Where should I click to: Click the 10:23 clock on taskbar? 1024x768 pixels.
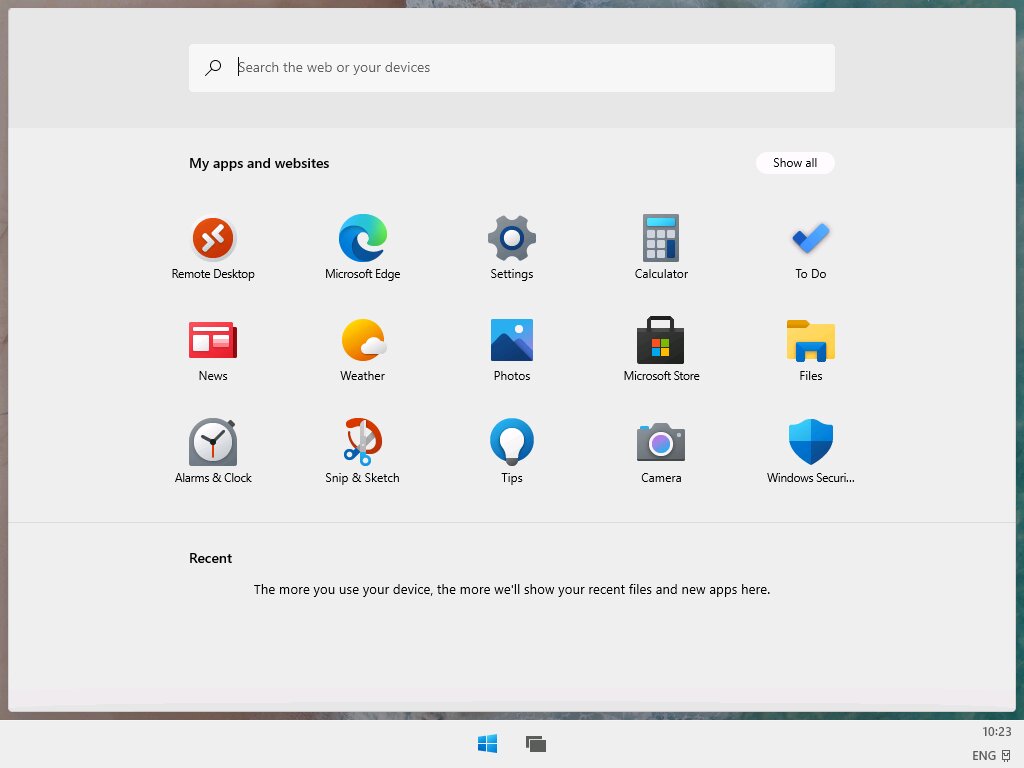click(997, 731)
